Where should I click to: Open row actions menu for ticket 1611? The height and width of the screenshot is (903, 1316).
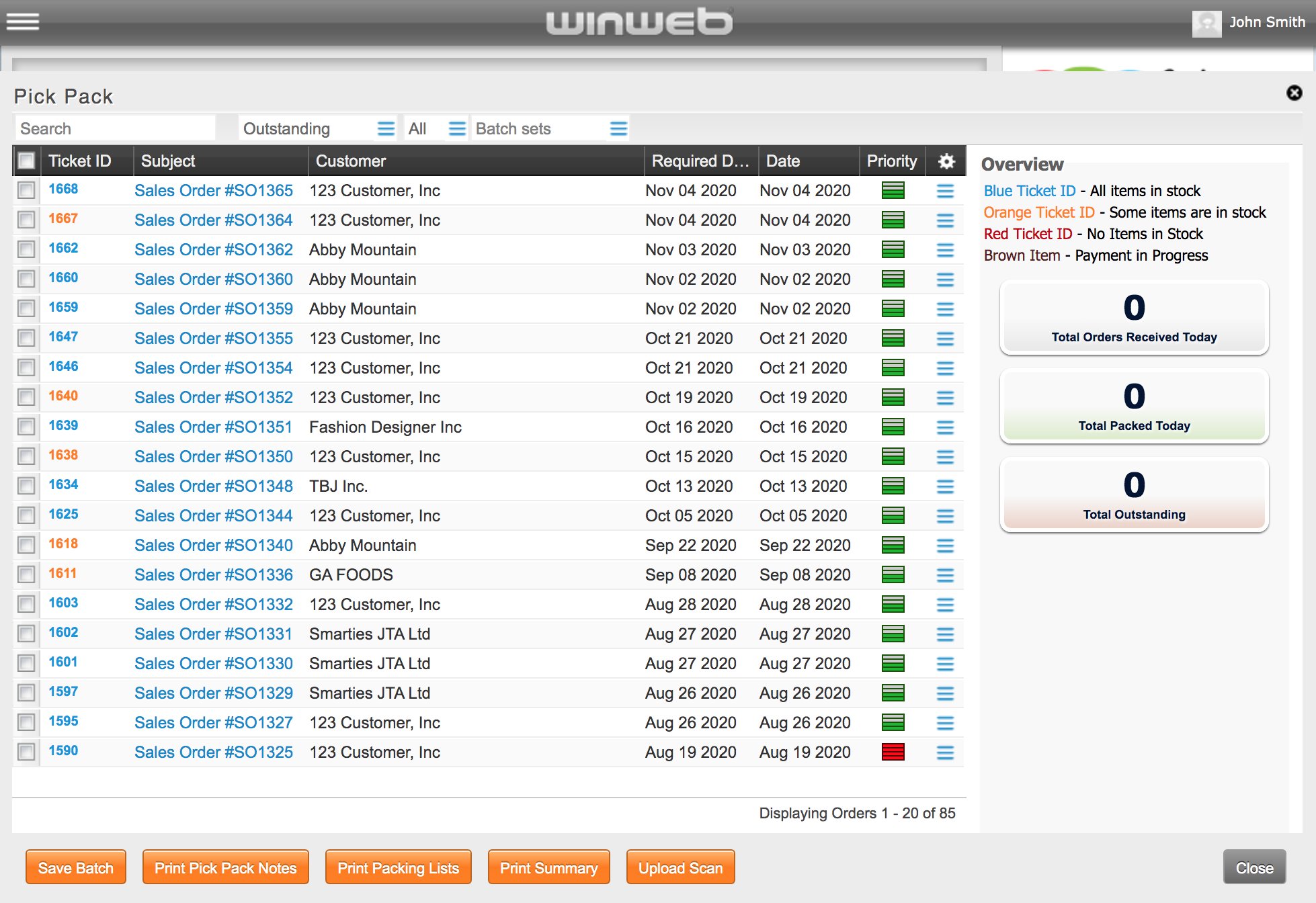945,575
